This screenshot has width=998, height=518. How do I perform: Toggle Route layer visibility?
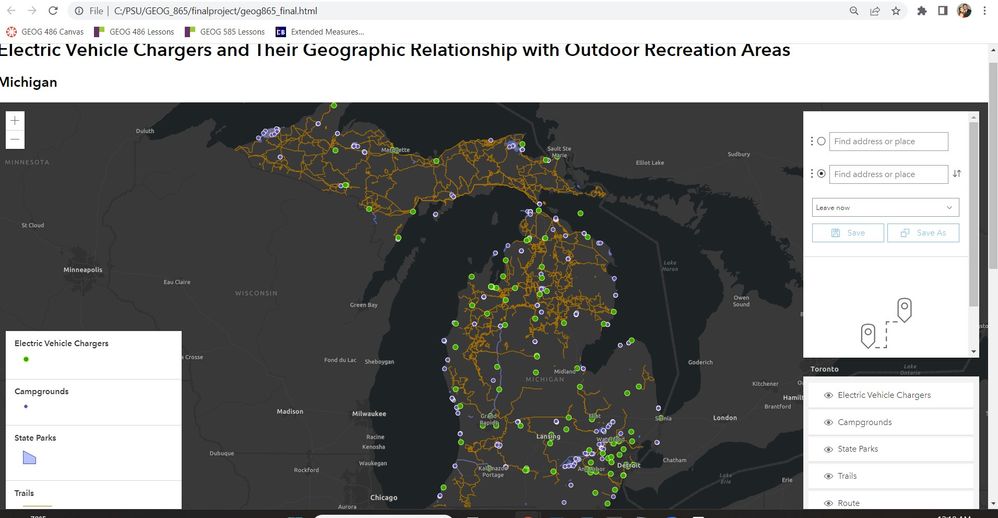tap(828, 503)
